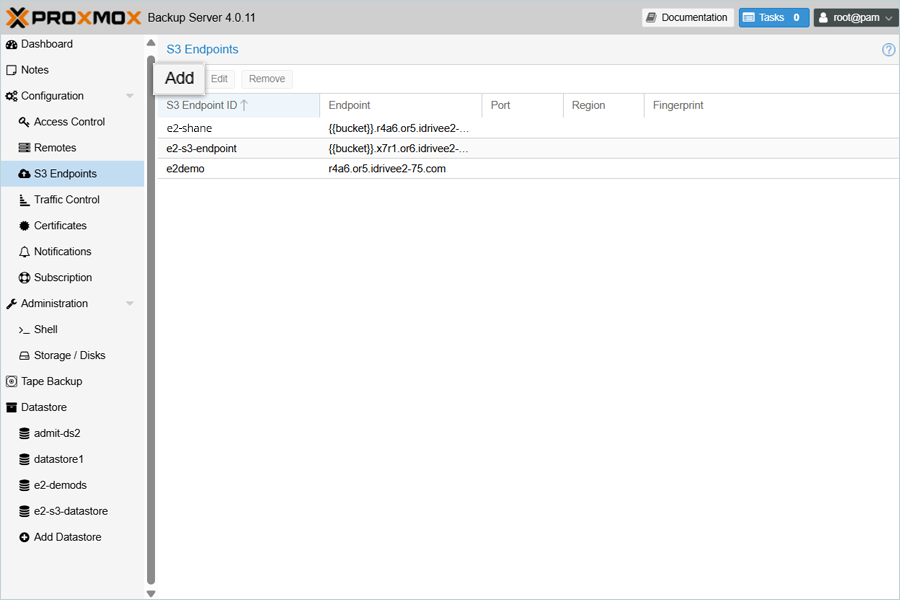Click the help question mark icon
The image size is (900, 600).
point(888,50)
